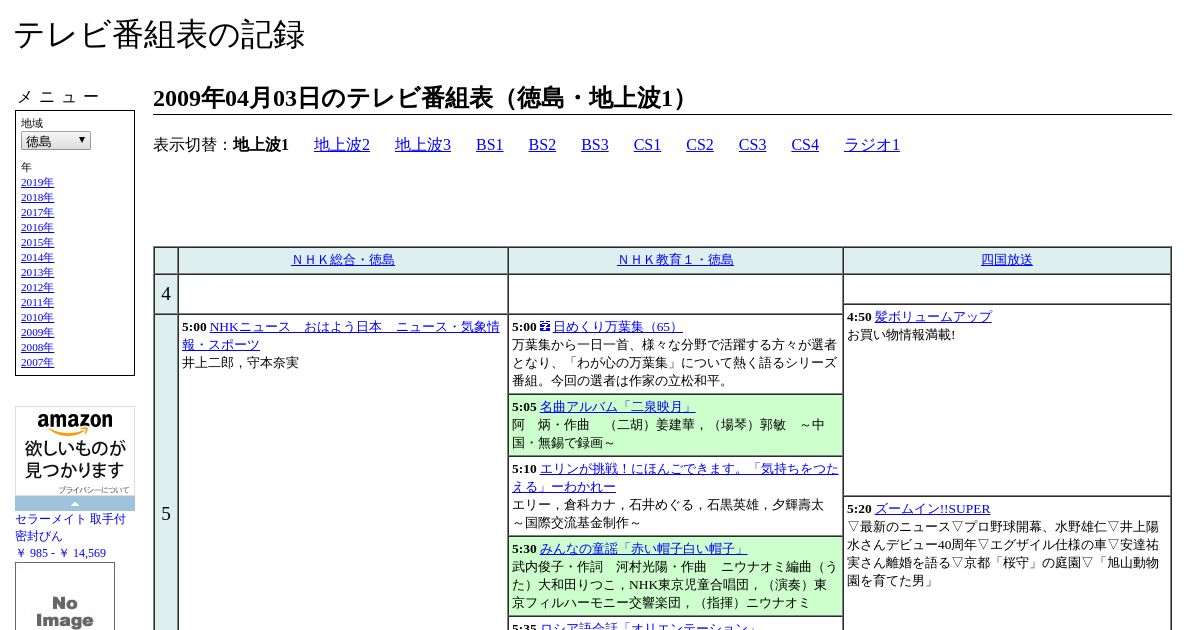Open the 2013年 year link

pos(37,272)
